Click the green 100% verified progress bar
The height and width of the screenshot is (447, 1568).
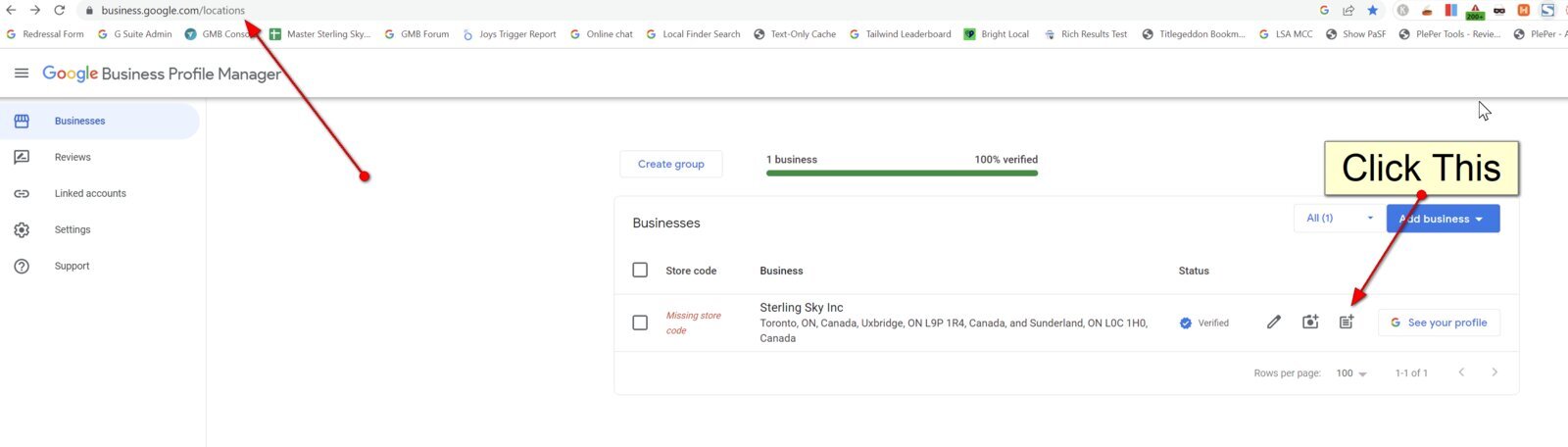coord(902,174)
